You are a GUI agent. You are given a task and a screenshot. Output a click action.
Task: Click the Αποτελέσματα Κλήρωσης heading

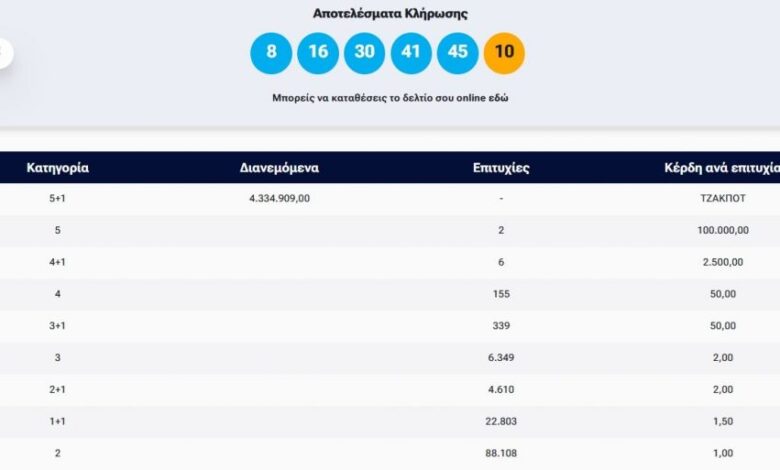click(390, 14)
